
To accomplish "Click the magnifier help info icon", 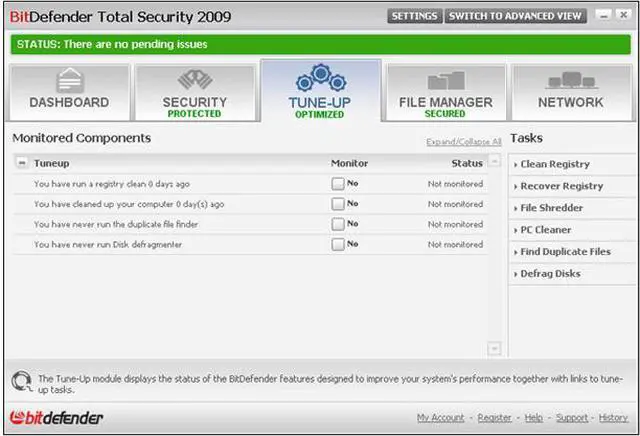I will (x=21, y=381).
